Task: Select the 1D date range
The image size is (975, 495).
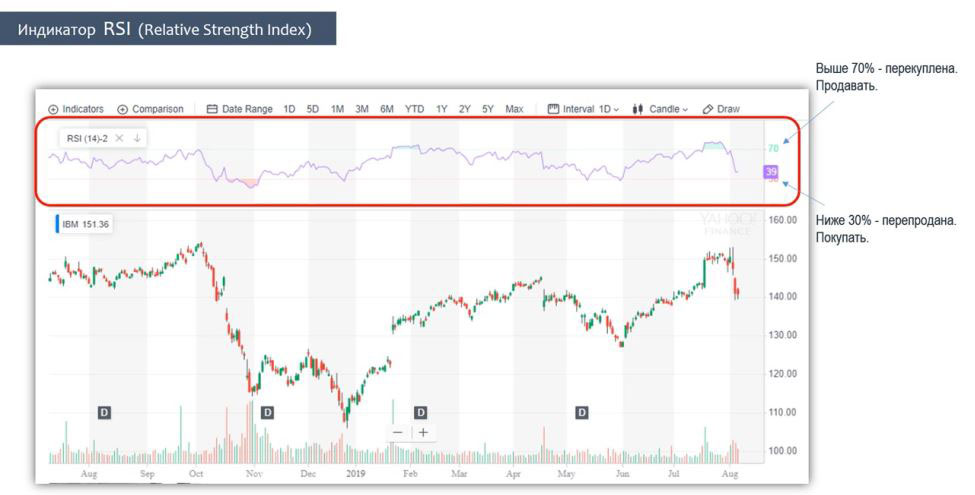Action: pos(289,109)
